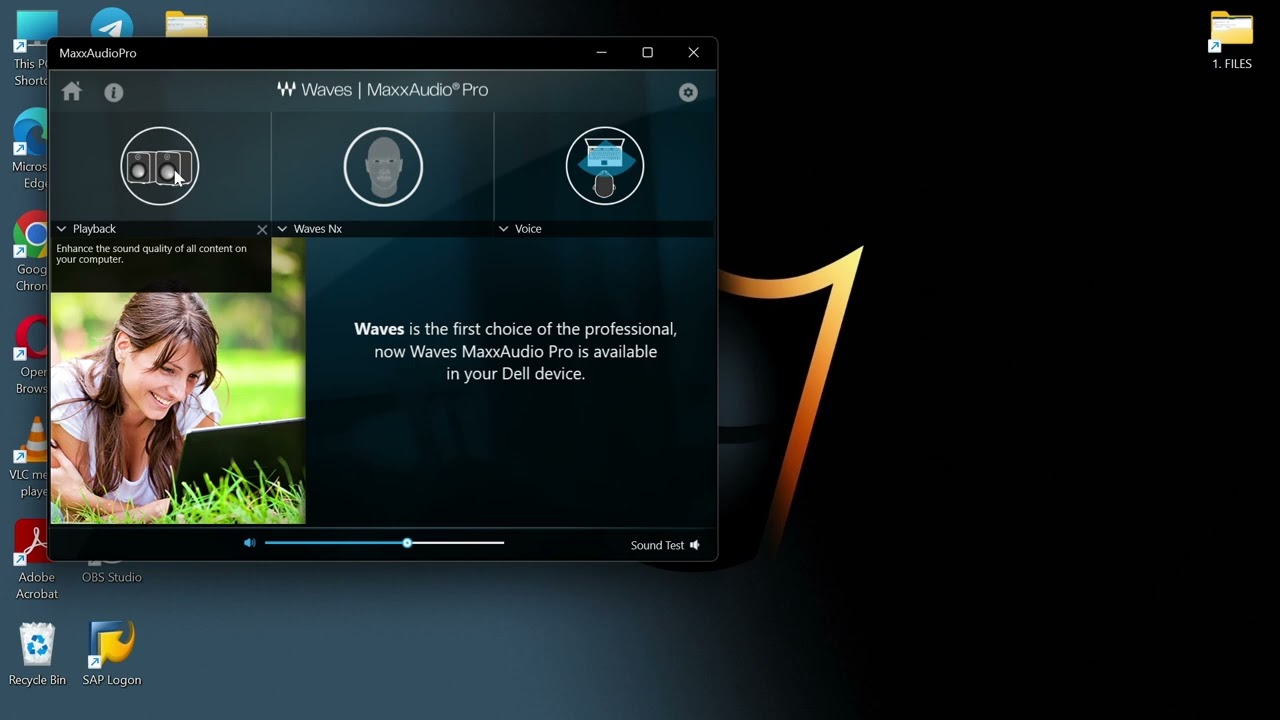
Task: Expand the Playback chevron
Action: 62,229
